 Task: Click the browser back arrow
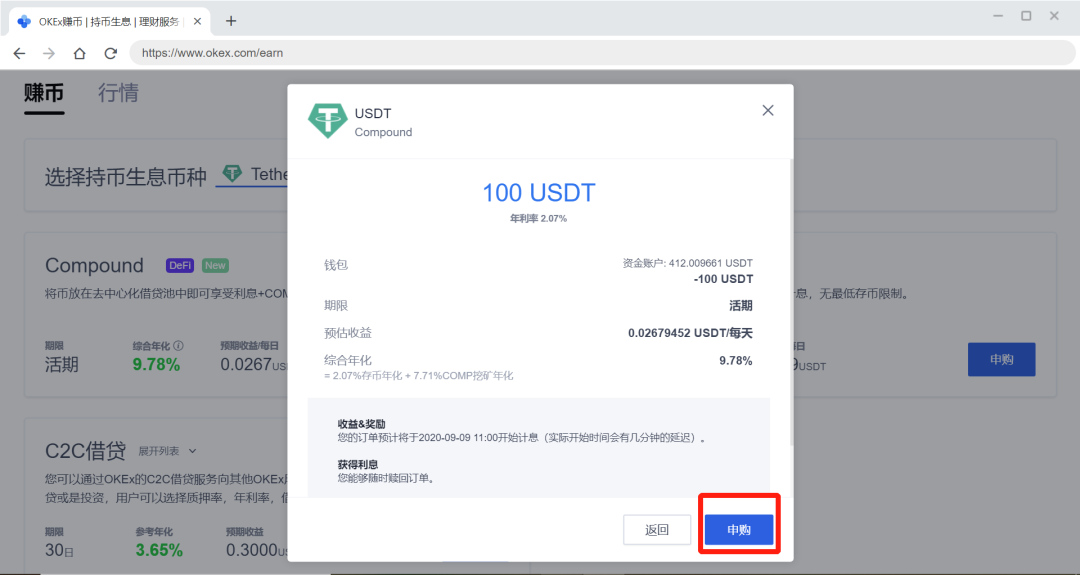[x=19, y=53]
